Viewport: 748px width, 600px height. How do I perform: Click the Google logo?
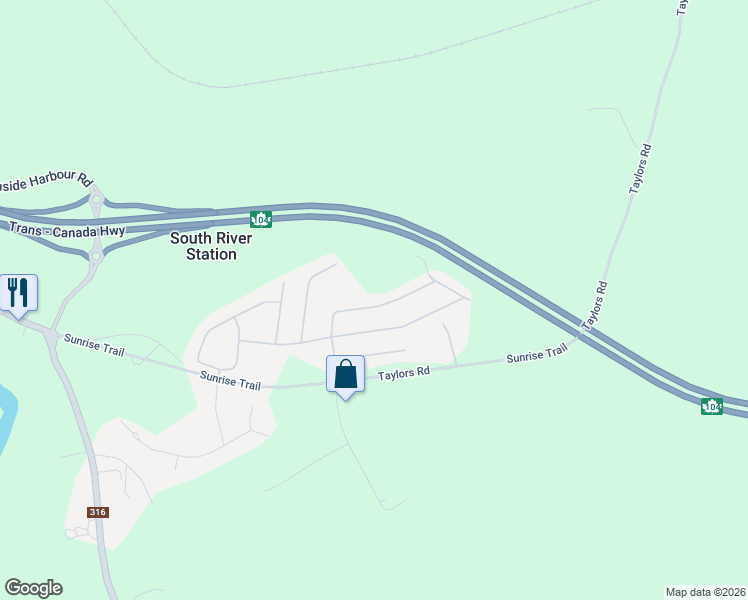[x=33, y=588]
